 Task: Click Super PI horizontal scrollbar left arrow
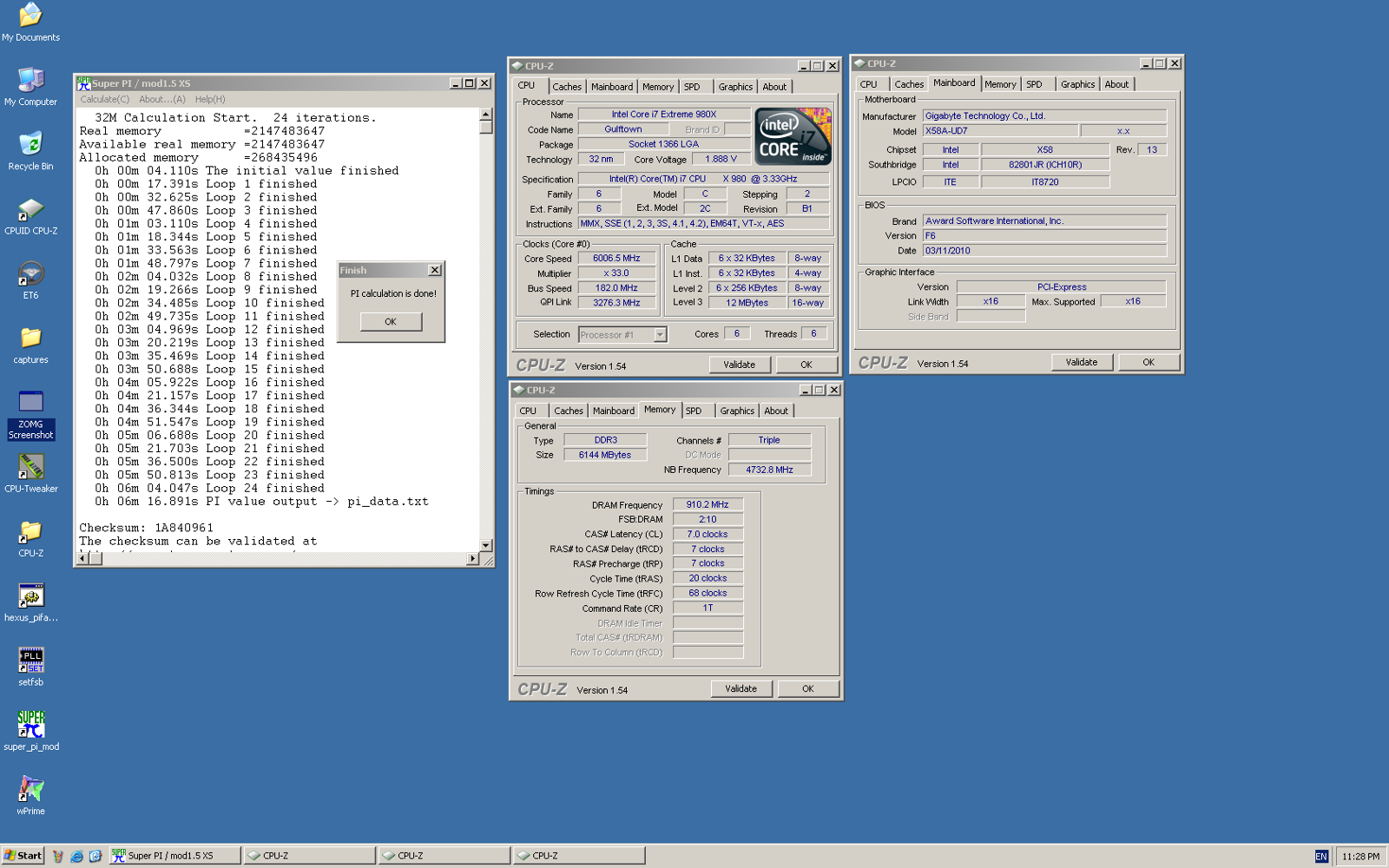coord(83,559)
